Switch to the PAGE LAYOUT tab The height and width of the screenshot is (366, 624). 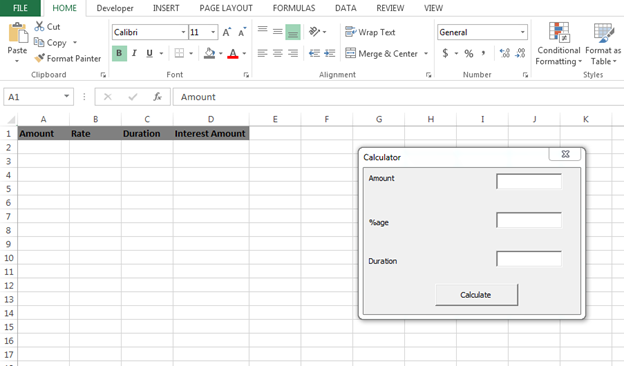(226, 8)
